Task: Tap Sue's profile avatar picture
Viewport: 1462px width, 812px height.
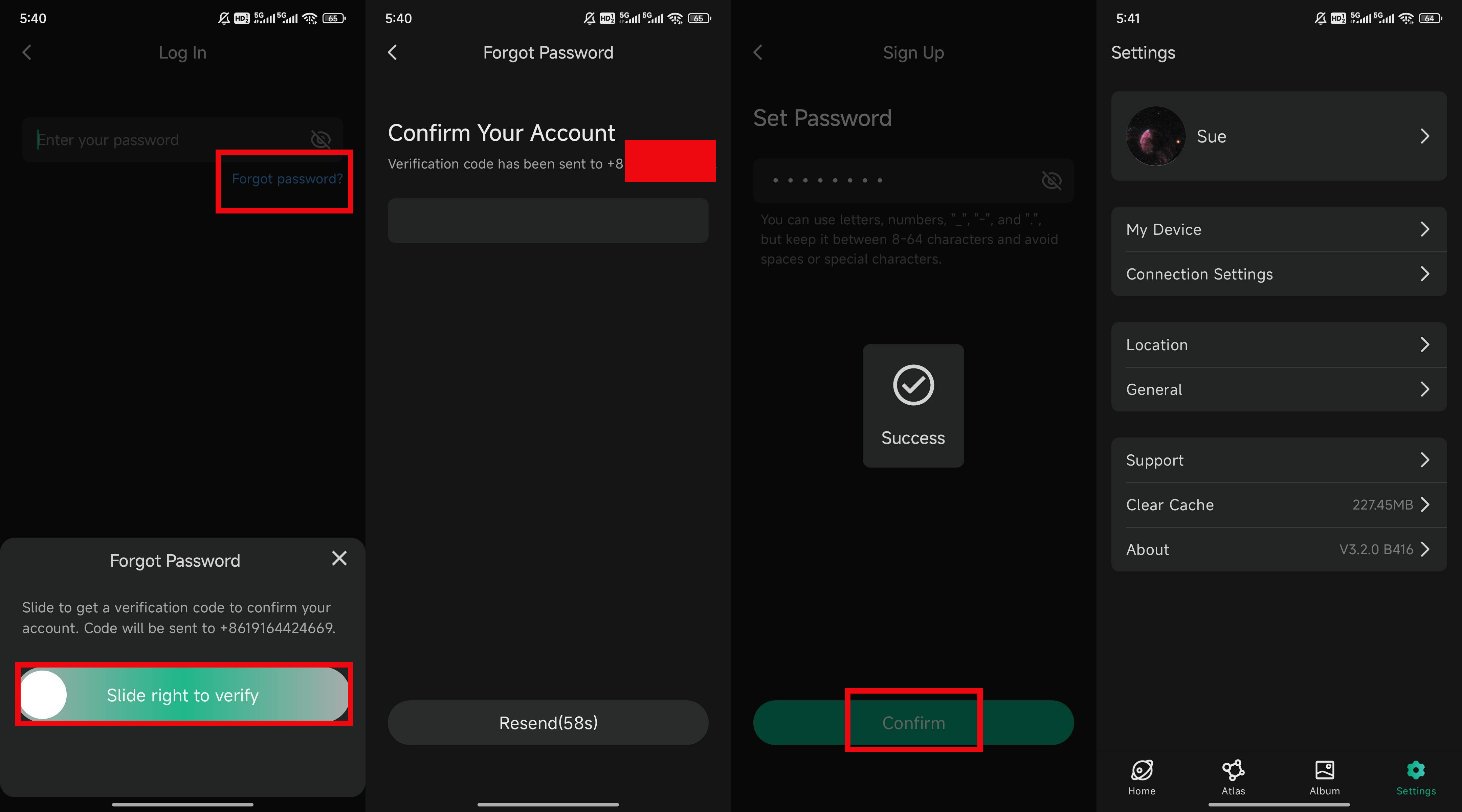Action: pos(1155,136)
